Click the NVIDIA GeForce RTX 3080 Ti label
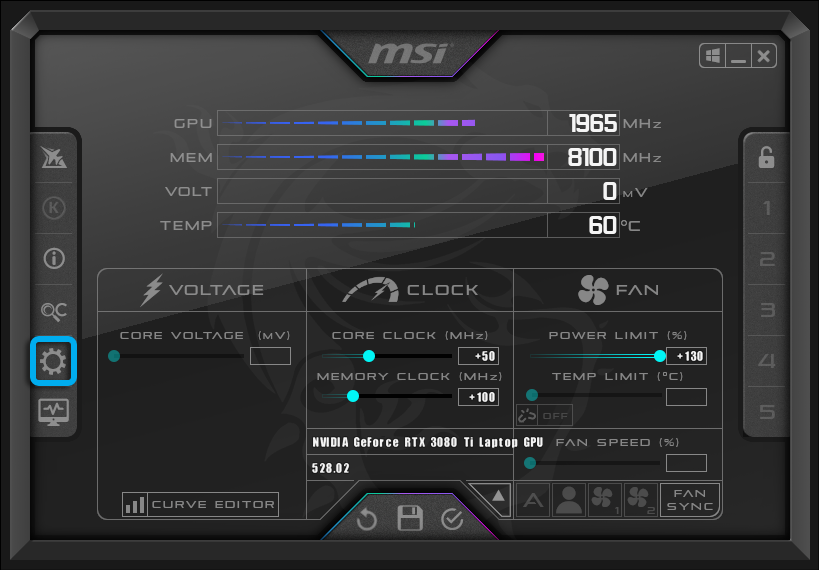This screenshot has height=570, width=819. (x=428, y=443)
